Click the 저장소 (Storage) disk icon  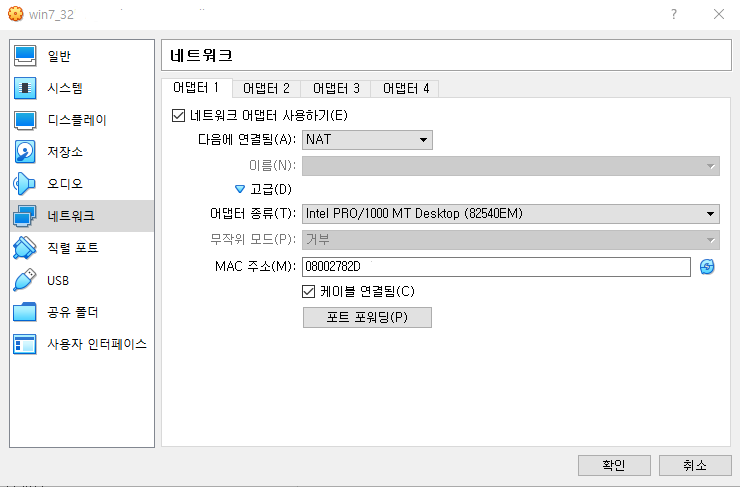26,152
